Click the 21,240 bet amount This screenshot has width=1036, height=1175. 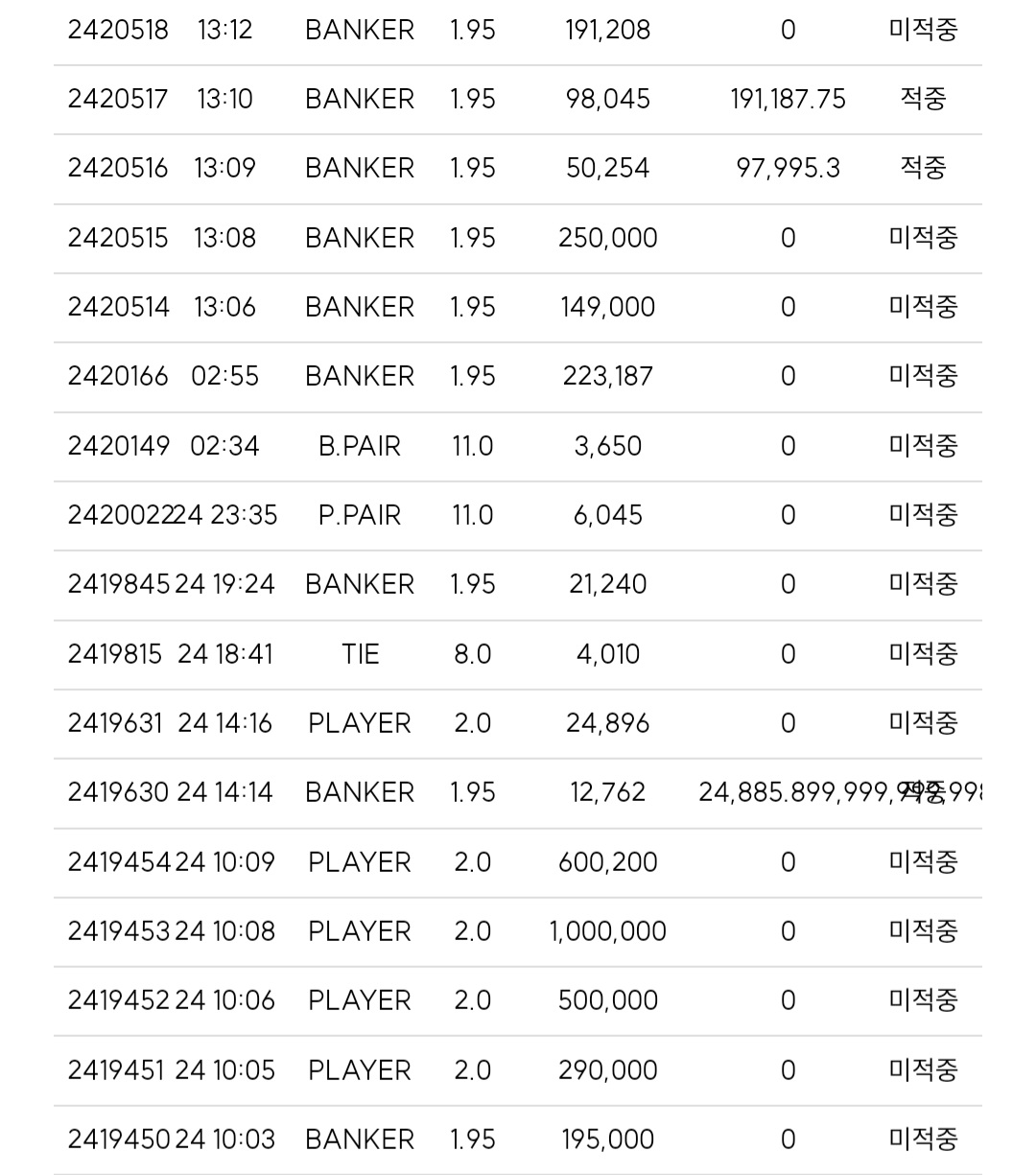(608, 584)
